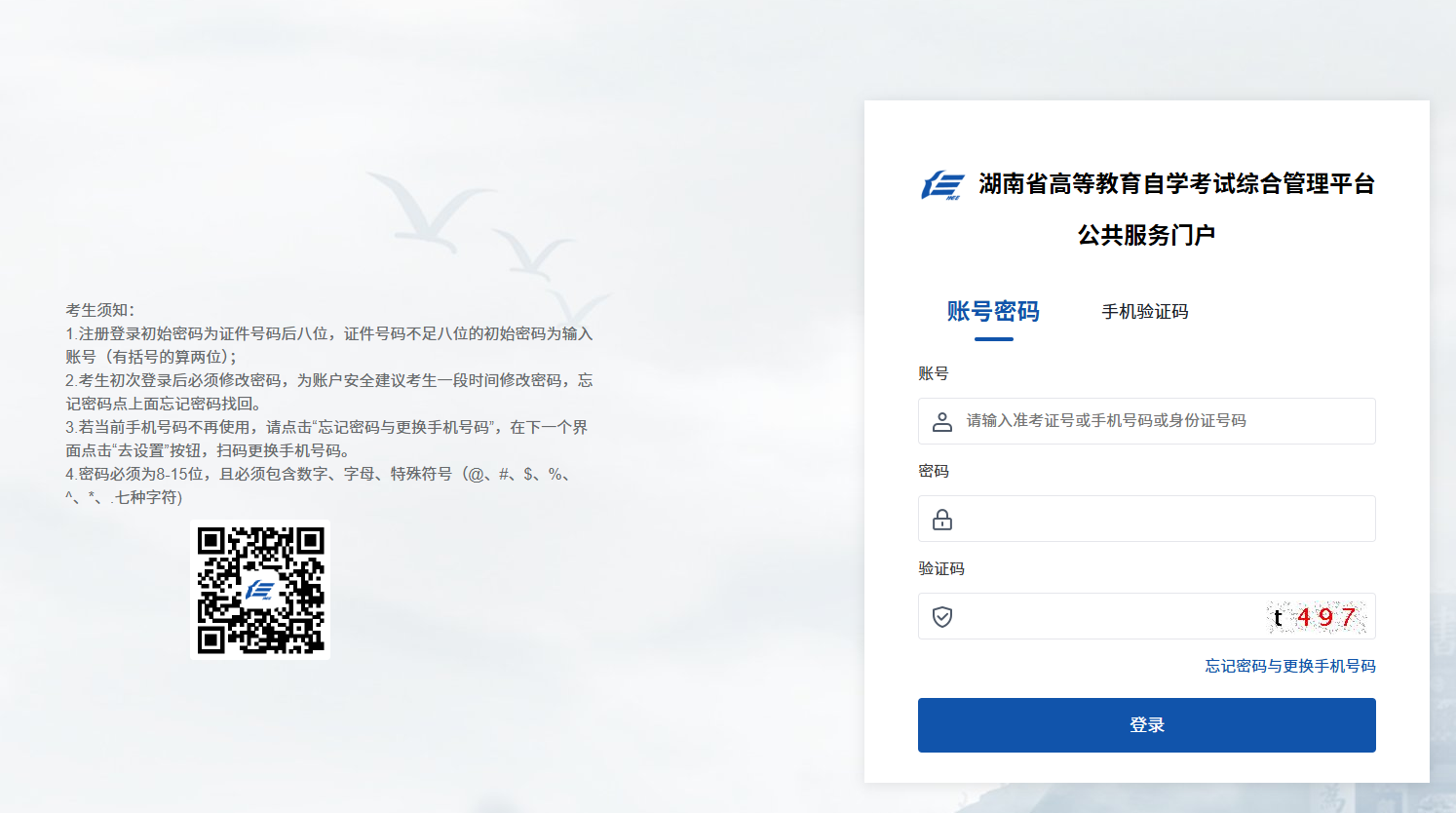Click the person icon in account field
1456x813 pixels.
[942, 422]
